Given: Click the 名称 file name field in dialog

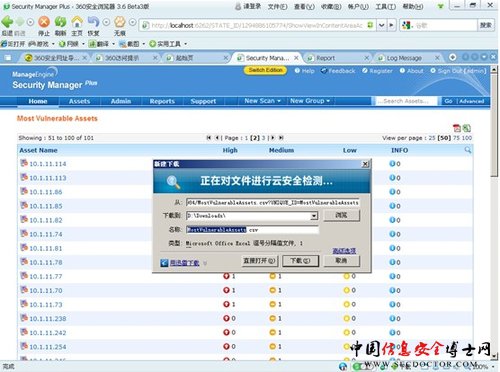Looking at the screenshot, I should tap(252, 230).
